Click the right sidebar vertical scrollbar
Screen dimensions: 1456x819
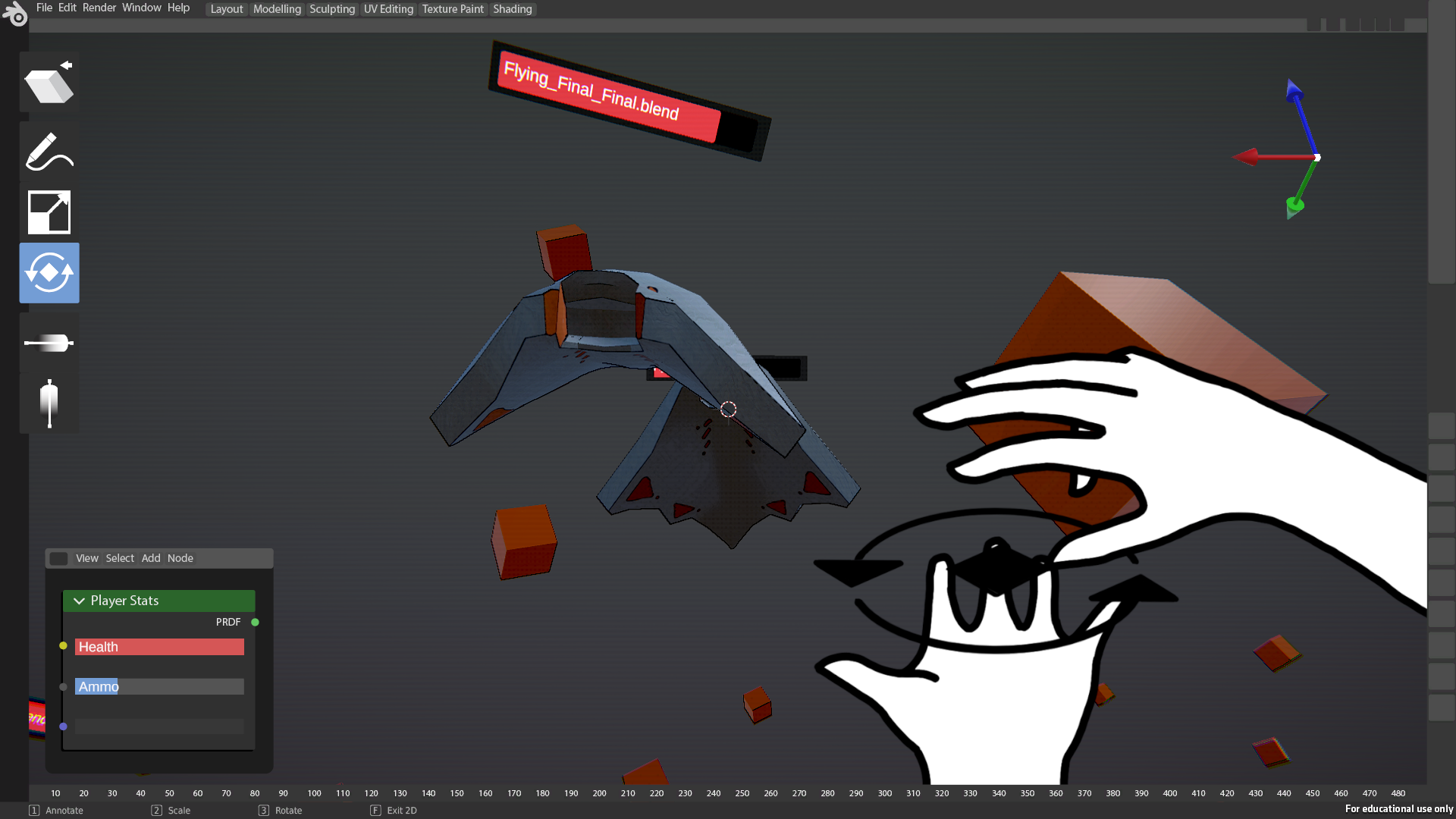click(x=1442, y=143)
